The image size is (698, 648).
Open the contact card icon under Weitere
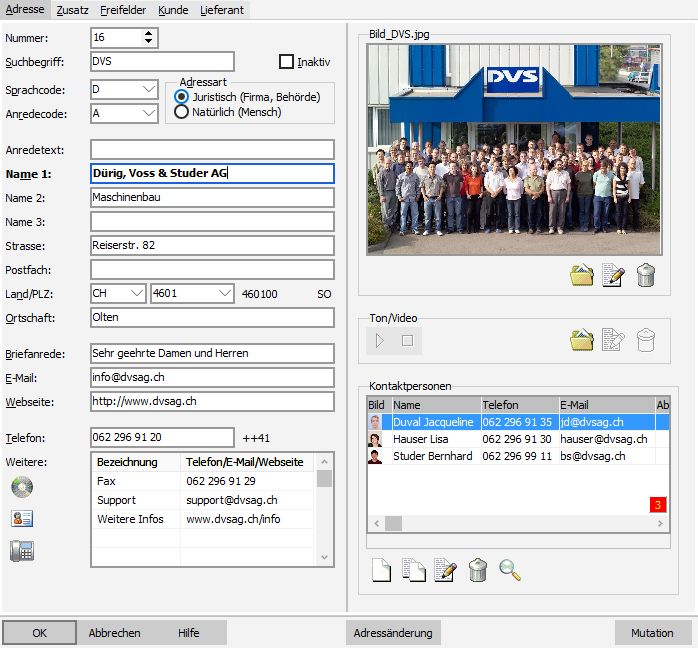click(x=21, y=518)
